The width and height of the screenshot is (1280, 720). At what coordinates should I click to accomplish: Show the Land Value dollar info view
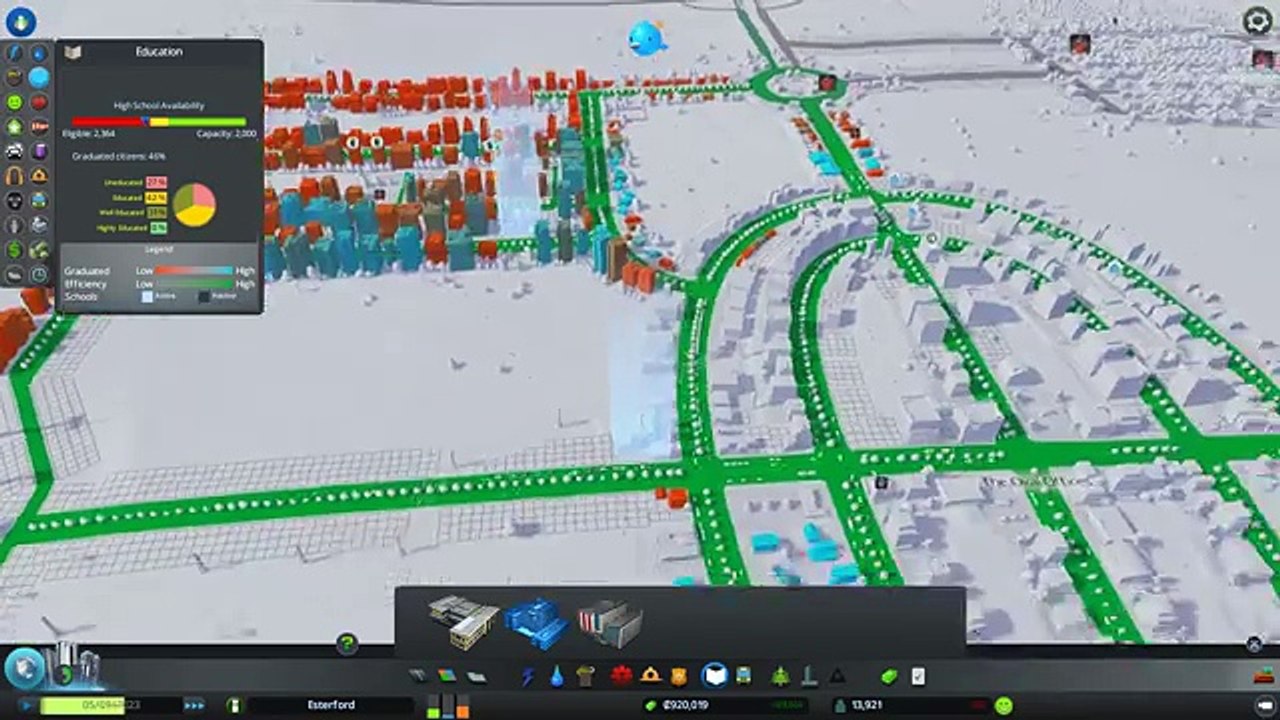coord(15,250)
